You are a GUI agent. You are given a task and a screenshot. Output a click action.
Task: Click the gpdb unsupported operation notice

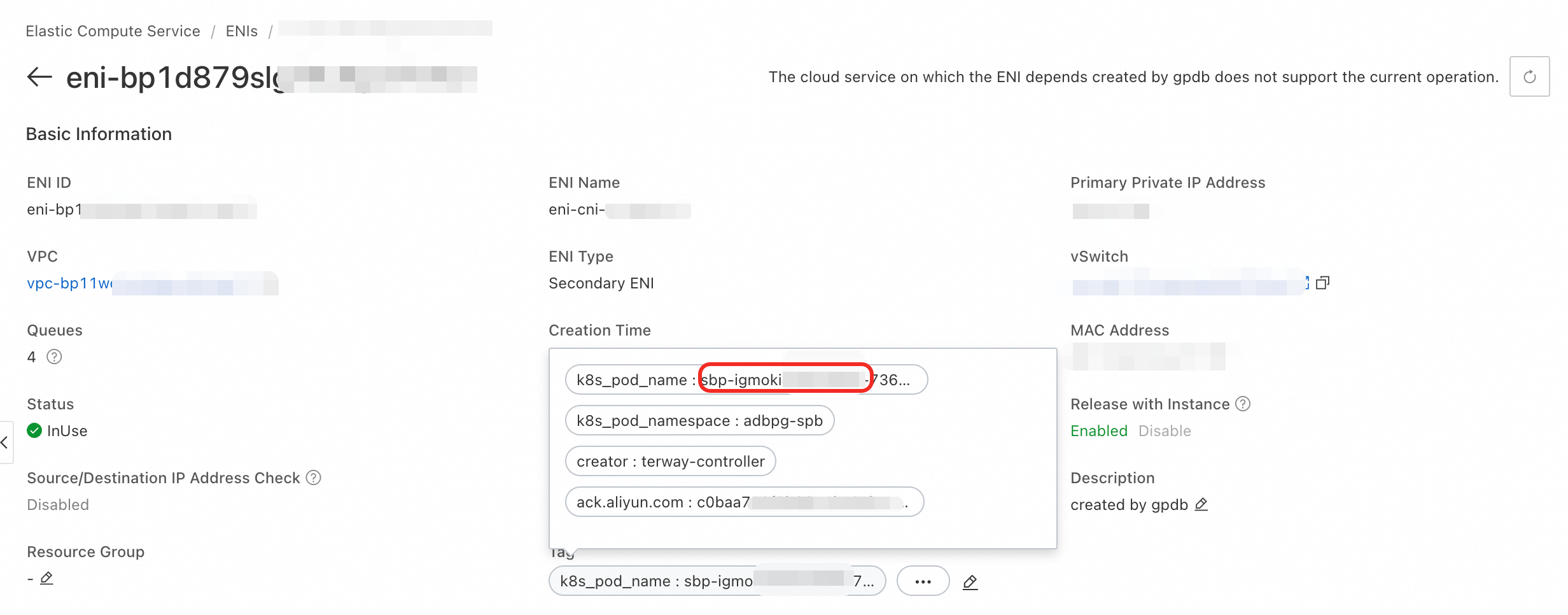click(1133, 77)
